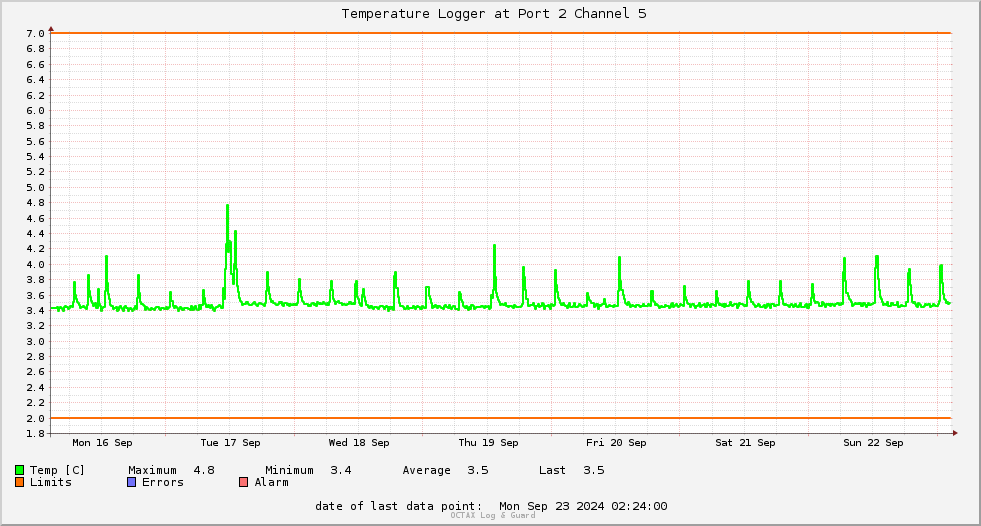The image size is (981, 526).
Task: Click the highest temperature spike on Tue 17 Sep
Action: pos(228,206)
